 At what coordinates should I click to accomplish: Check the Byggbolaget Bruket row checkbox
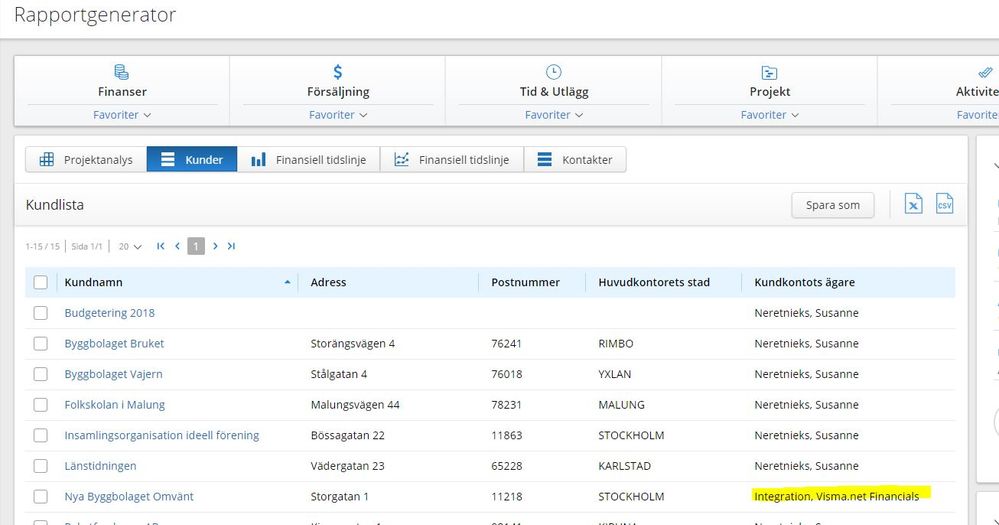41,344
